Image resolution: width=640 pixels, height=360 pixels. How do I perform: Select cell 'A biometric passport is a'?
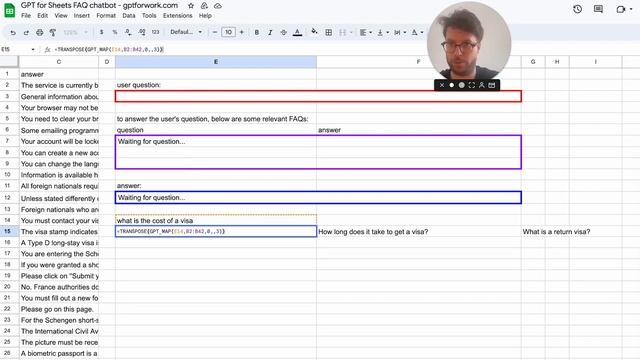tap(59, 353)
